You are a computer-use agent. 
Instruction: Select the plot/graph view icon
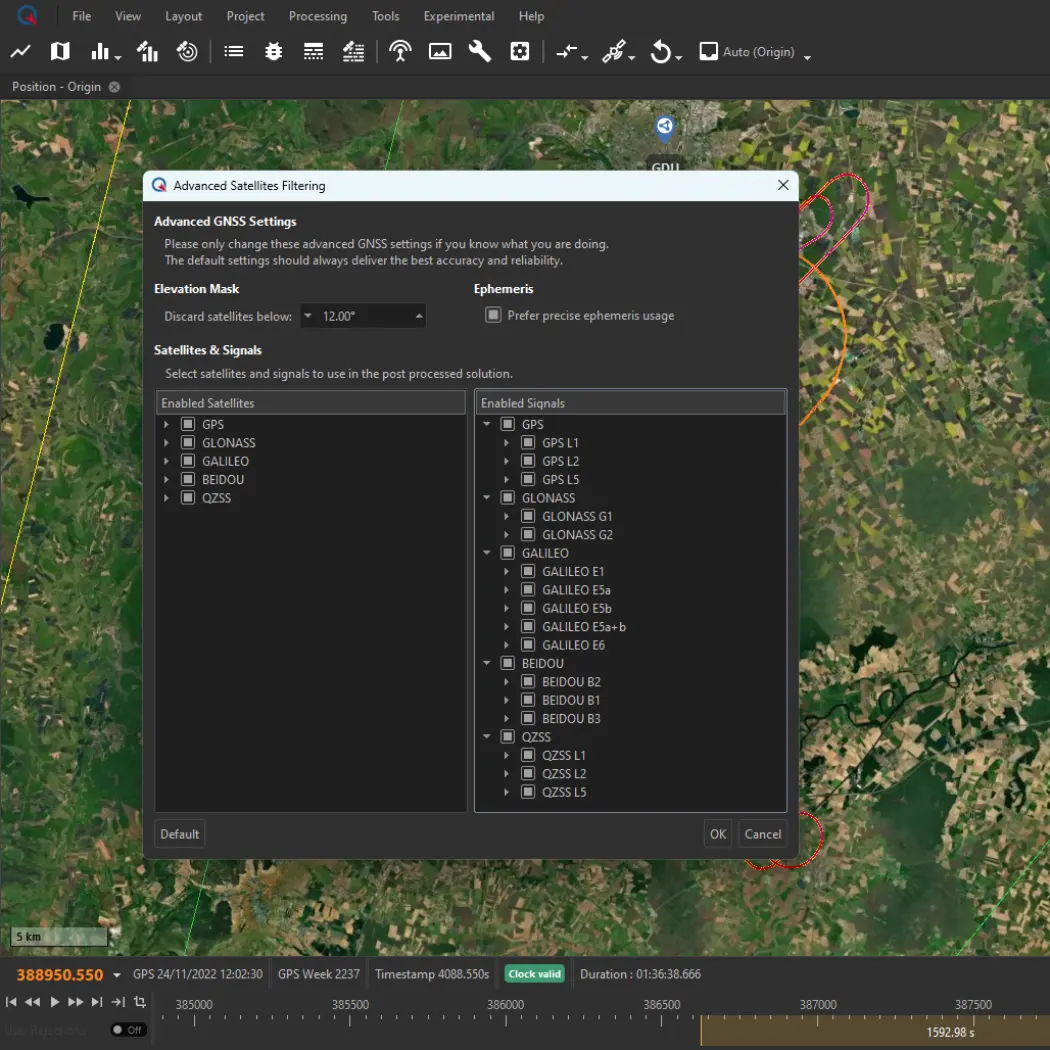click(x=21, y=51)
